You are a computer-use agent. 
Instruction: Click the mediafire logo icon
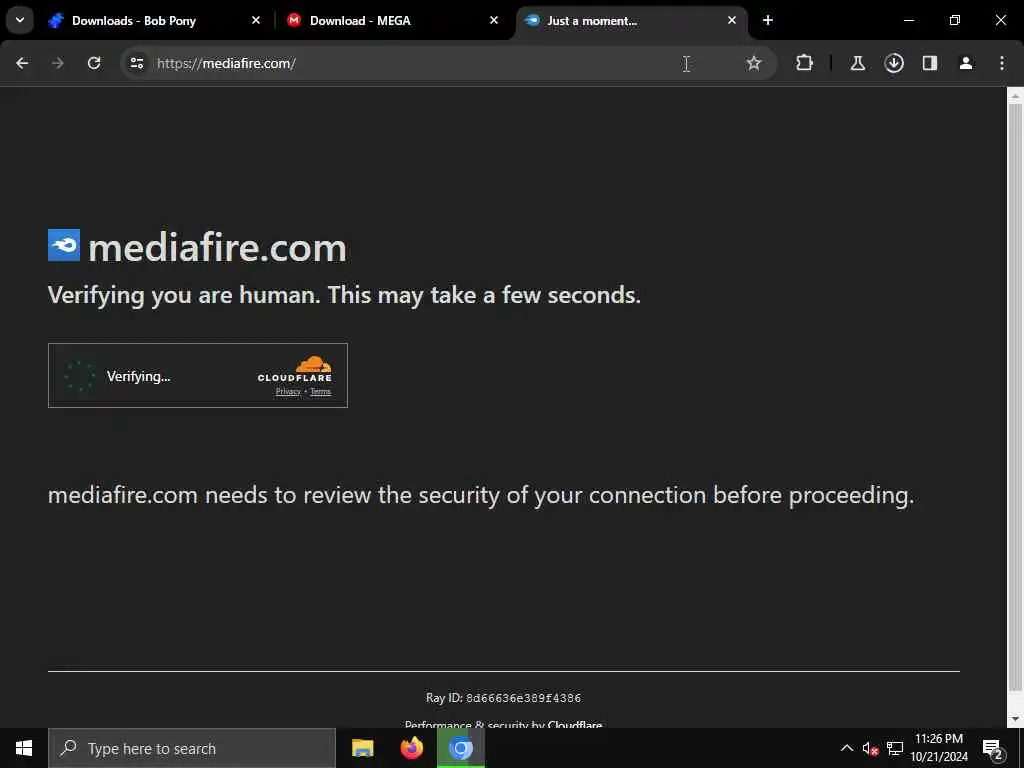pyautogui.click(x=64, y=245)
